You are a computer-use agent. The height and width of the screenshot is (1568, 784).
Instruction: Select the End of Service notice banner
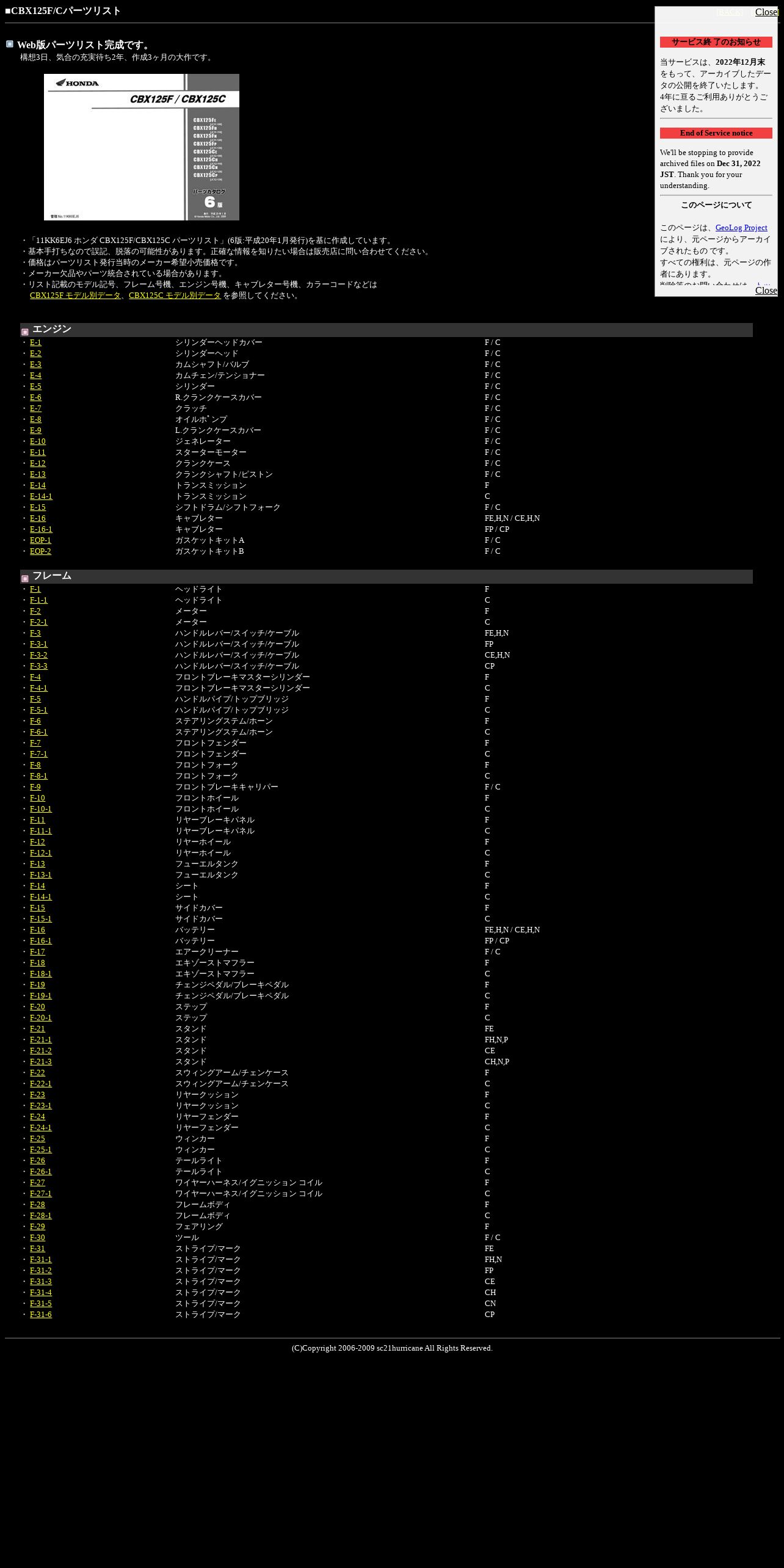click(x=716, y=133)
